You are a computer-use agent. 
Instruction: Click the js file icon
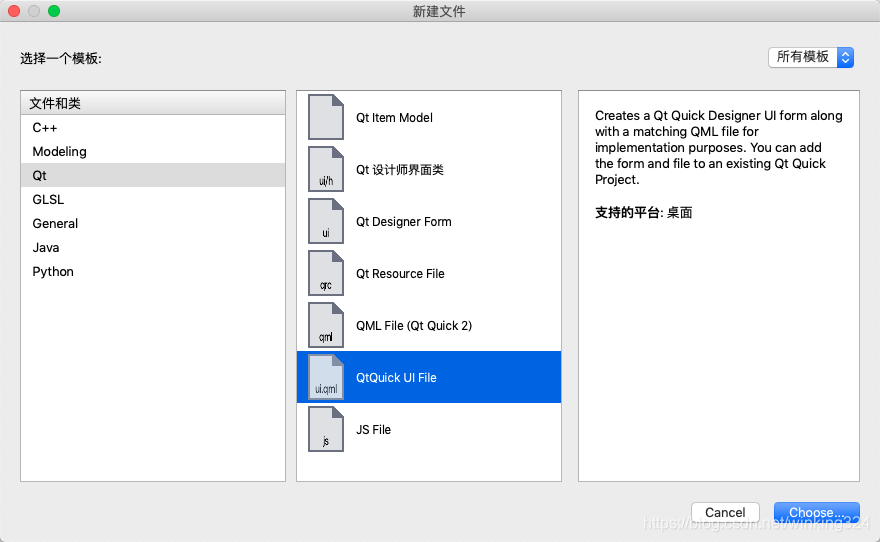tap(326, 429)
